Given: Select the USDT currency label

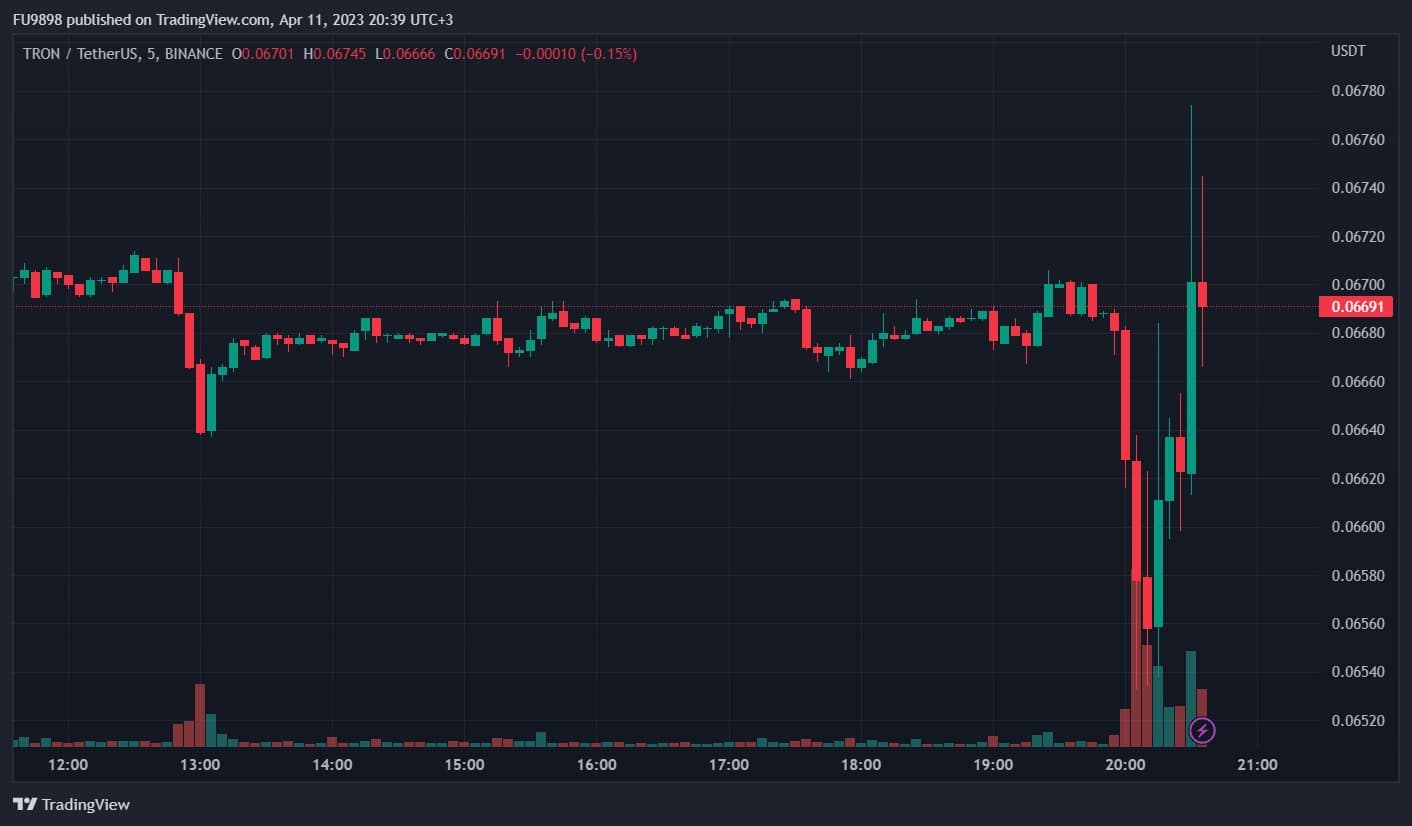Looking at the screenshot, I should click(1347, 51).
